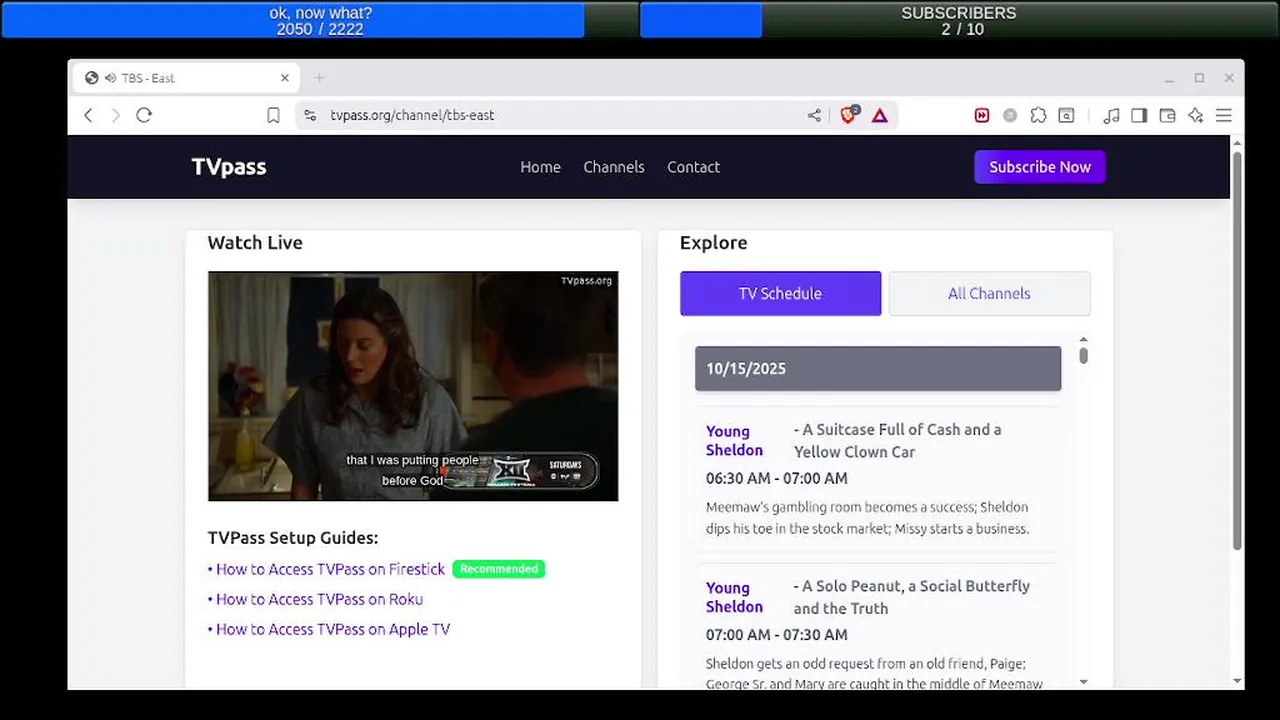Image resolution: width=1280 pixels, height=720 pixels.
Task: Click the gray circular extension icon
Action: pos(1010,115)
